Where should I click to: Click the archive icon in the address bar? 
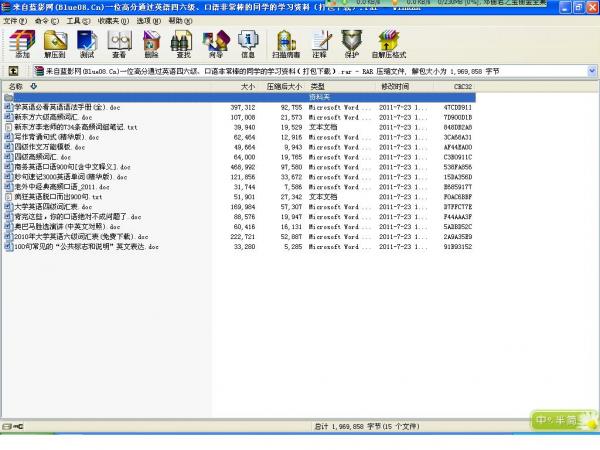[x=39, y=71]
